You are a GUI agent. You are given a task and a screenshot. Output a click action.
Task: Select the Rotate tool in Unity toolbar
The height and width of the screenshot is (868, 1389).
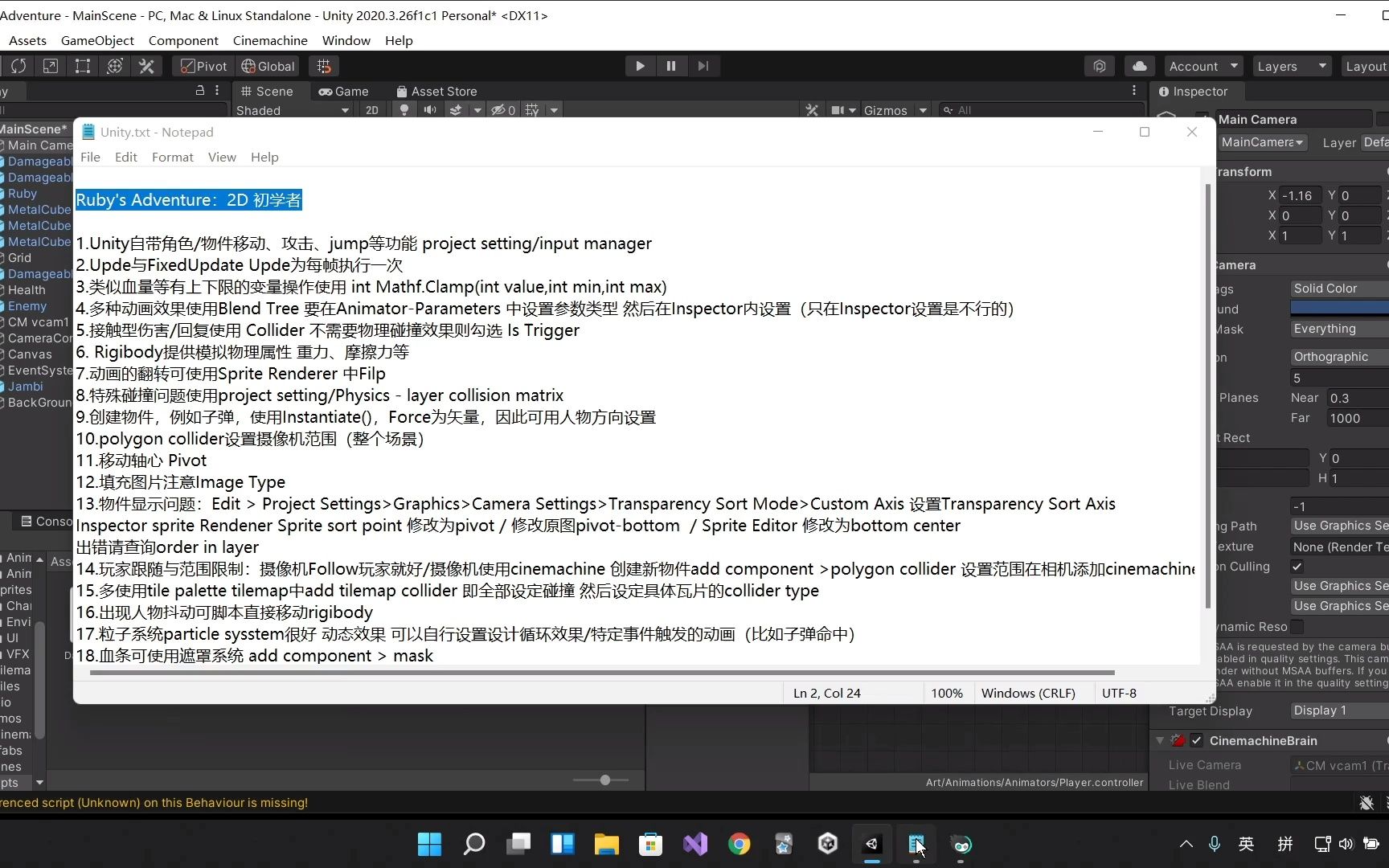[x=18, y=66]
